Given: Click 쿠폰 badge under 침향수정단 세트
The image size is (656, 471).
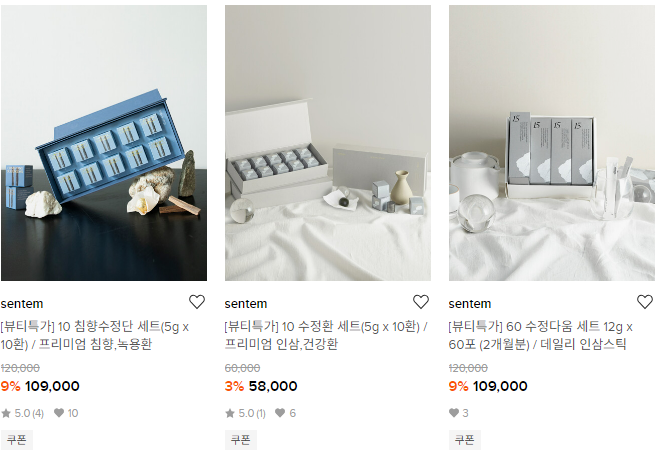Looking at the screenshot, I should (x=17, y=439).
